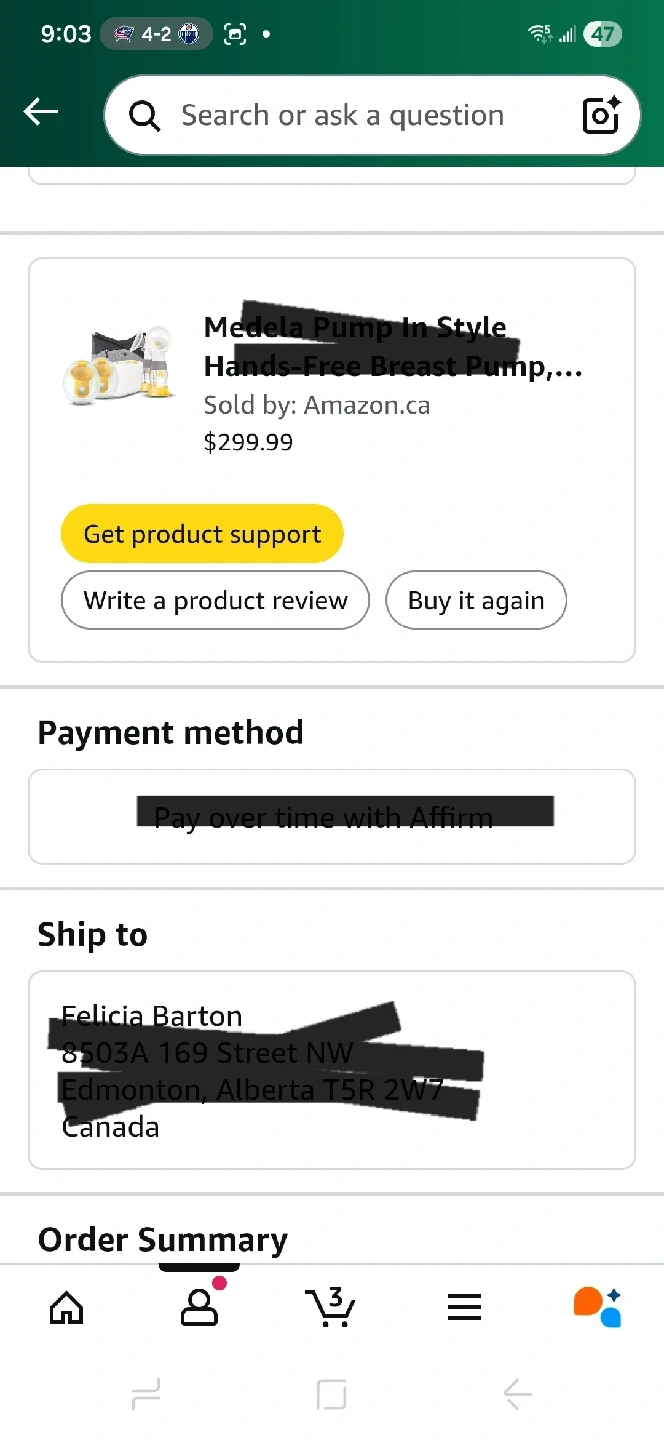664x1440 pixels.
Task: Tap the Android recent apps button
Action: [146, 1393]
